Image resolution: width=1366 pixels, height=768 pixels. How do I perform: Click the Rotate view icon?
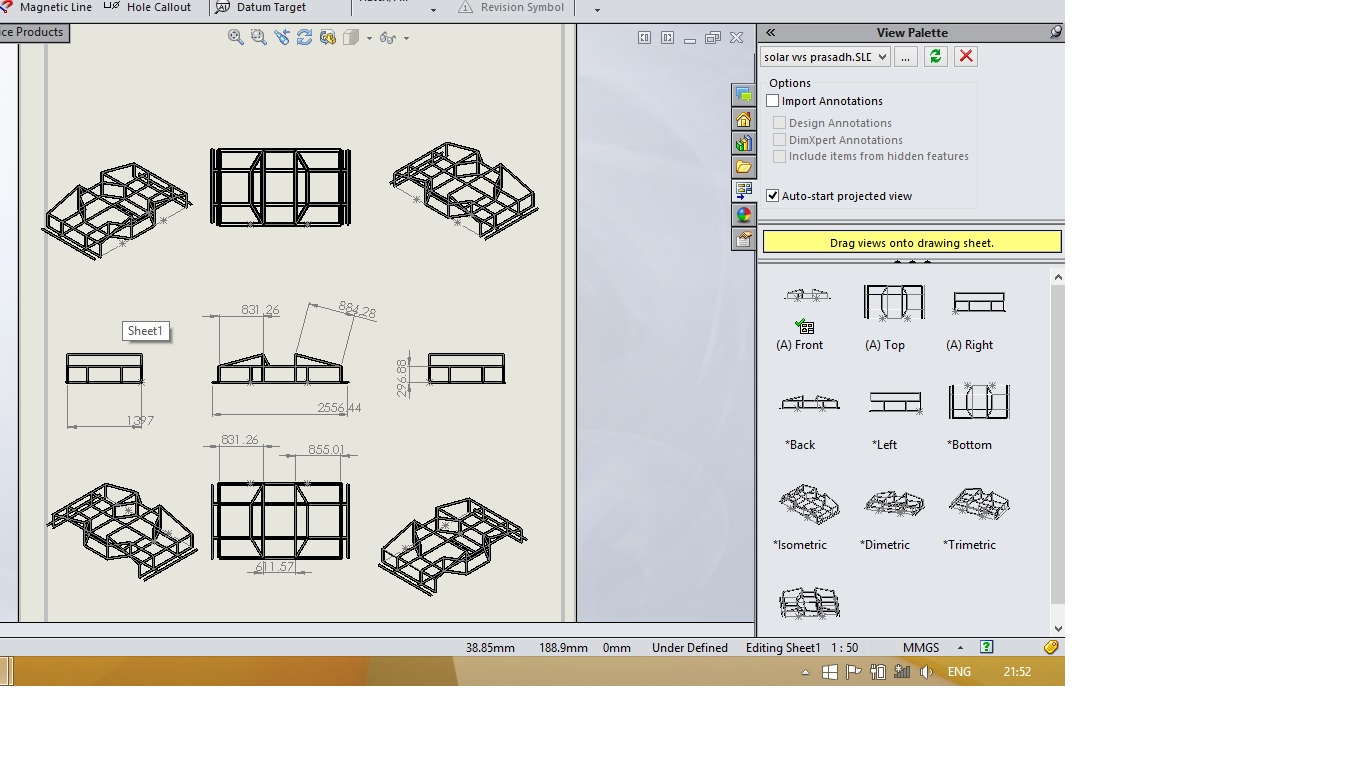(x=304, y=37)
